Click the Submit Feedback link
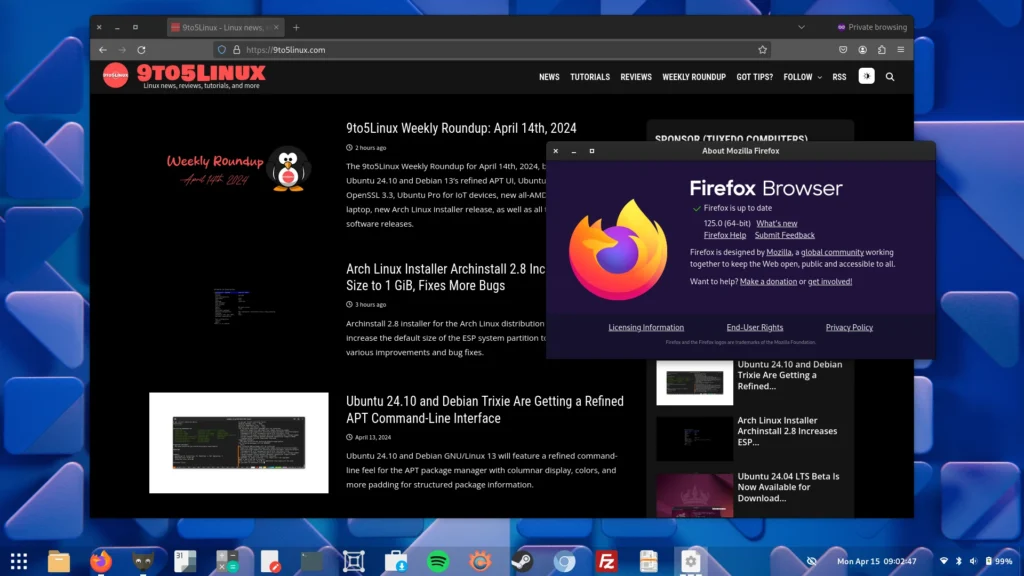Screen dimensions: 1024x576 click(x=784, y=235)
